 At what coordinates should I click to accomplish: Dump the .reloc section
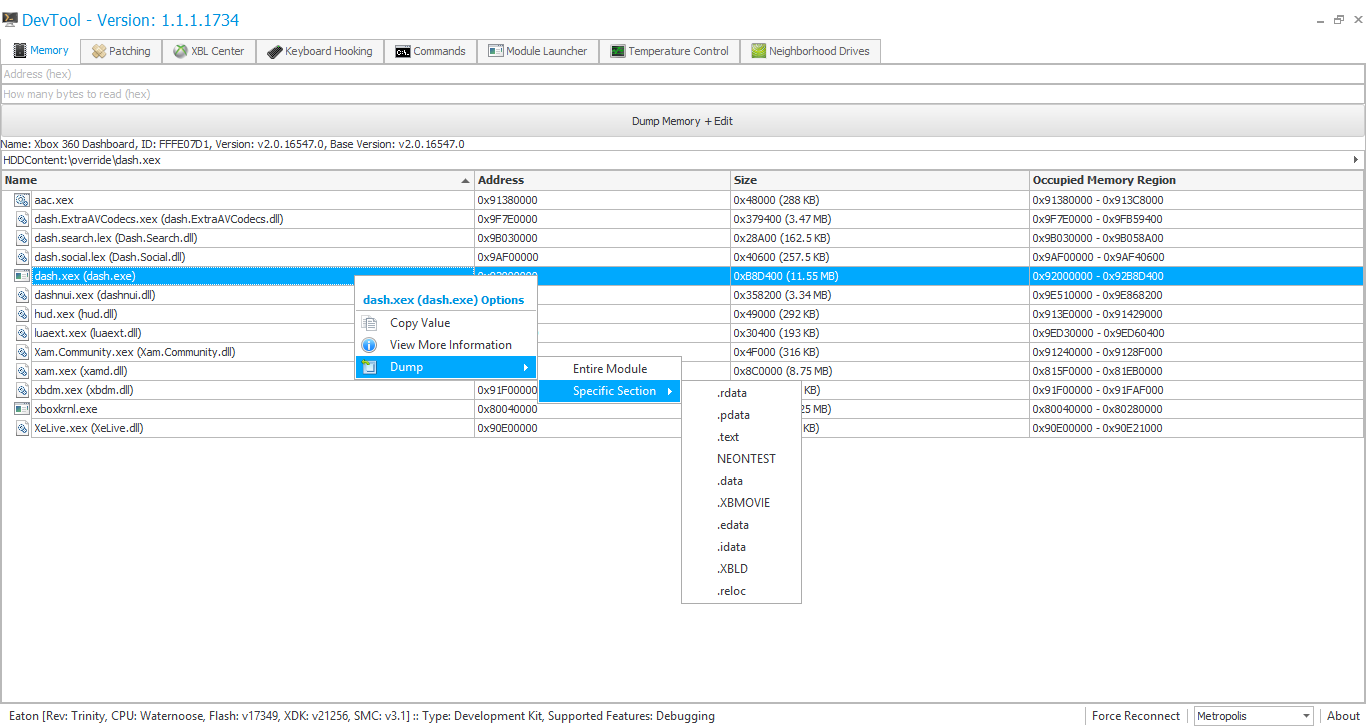pos(741,591)
